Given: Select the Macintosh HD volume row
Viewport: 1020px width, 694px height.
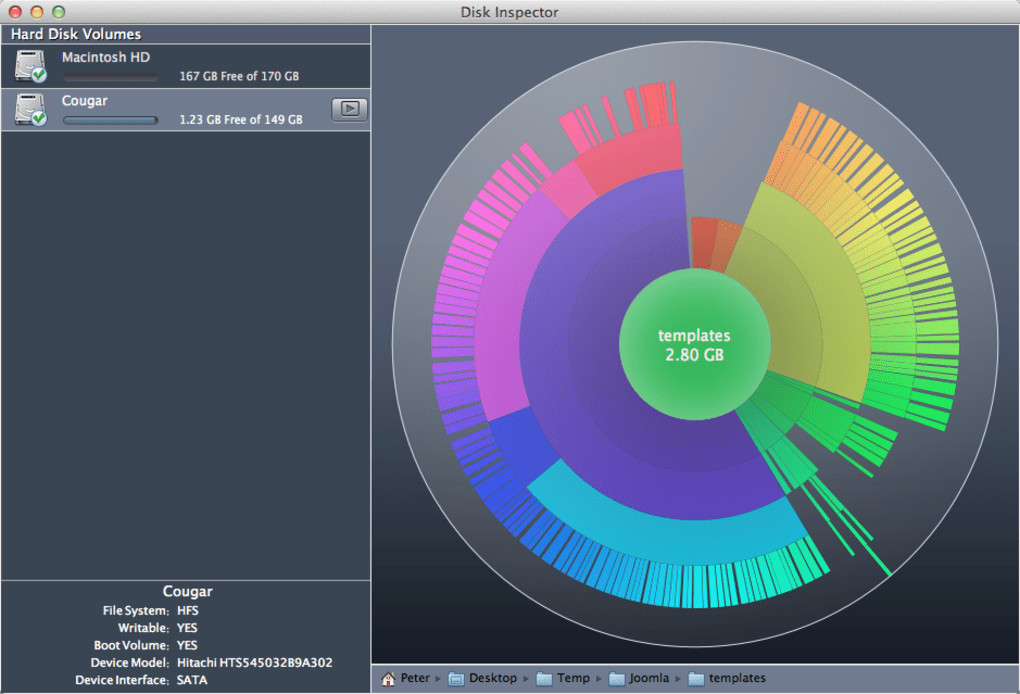Looking at the screenshot, I should click(185, 66).
